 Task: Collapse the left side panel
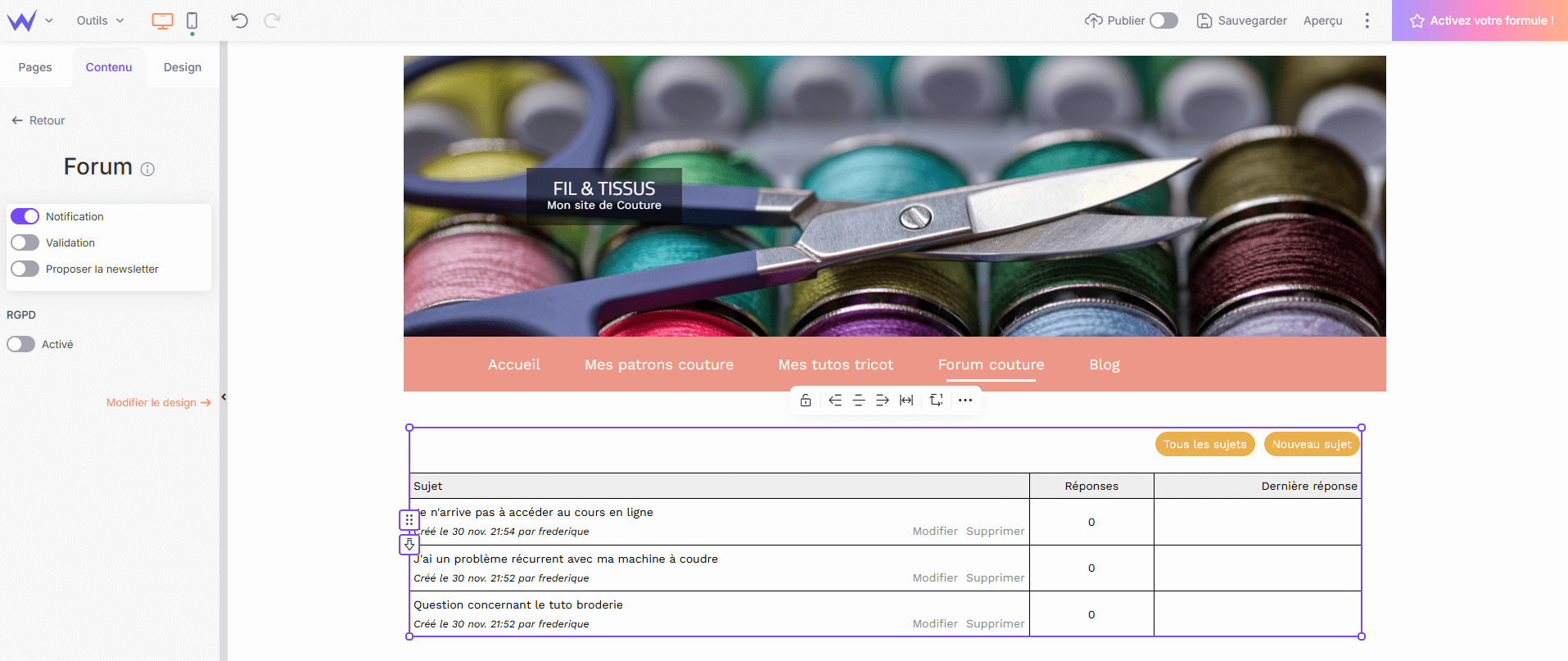coord(224,397)
